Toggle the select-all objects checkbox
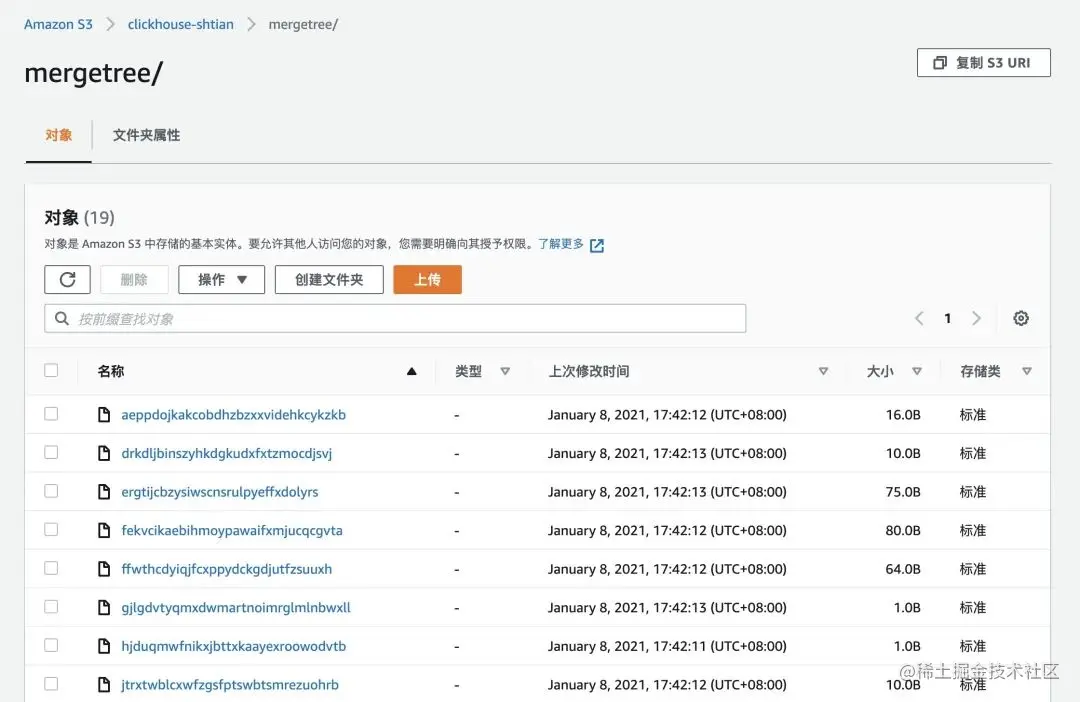 click(51, 371)
